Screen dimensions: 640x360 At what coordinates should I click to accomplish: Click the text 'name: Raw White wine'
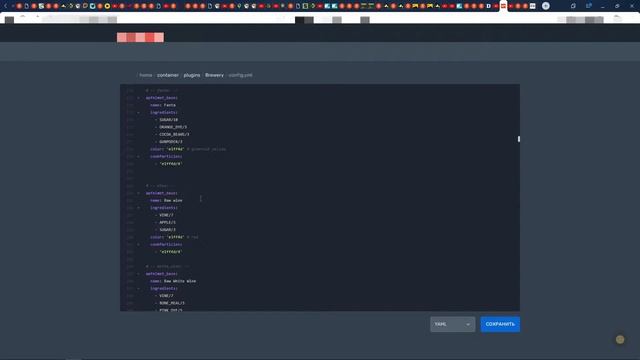pos(173,282)
